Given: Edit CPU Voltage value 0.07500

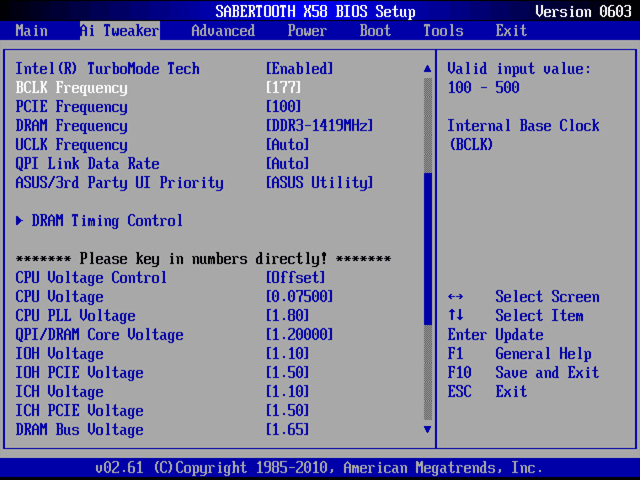Looking at the screenshot, I should click(300, 297).
